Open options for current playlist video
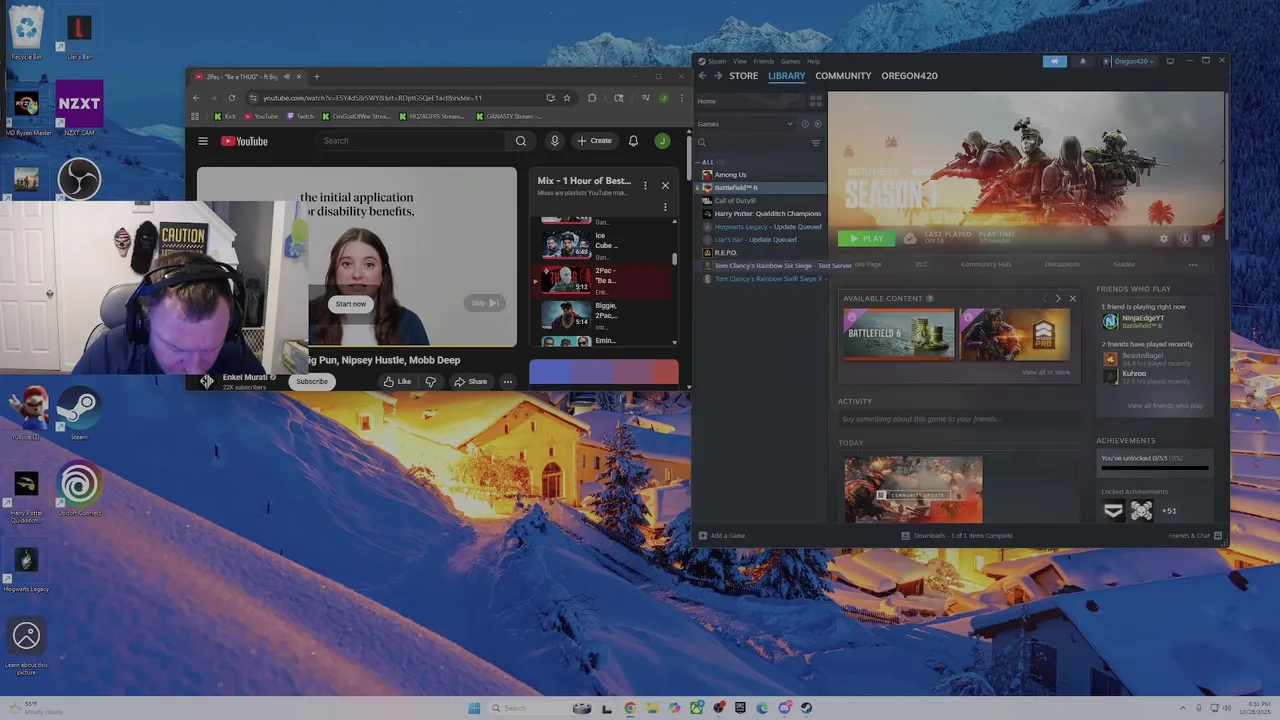The height and width of the screenshot is (720, 1280). click(665, 208)
